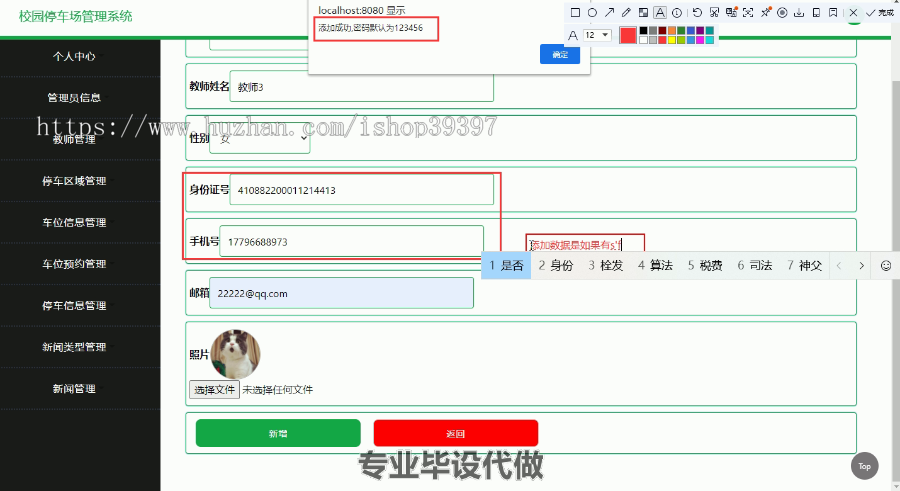Click the scissors screenshot icon
Screen dimensions: 900x491
coord(714,13)
